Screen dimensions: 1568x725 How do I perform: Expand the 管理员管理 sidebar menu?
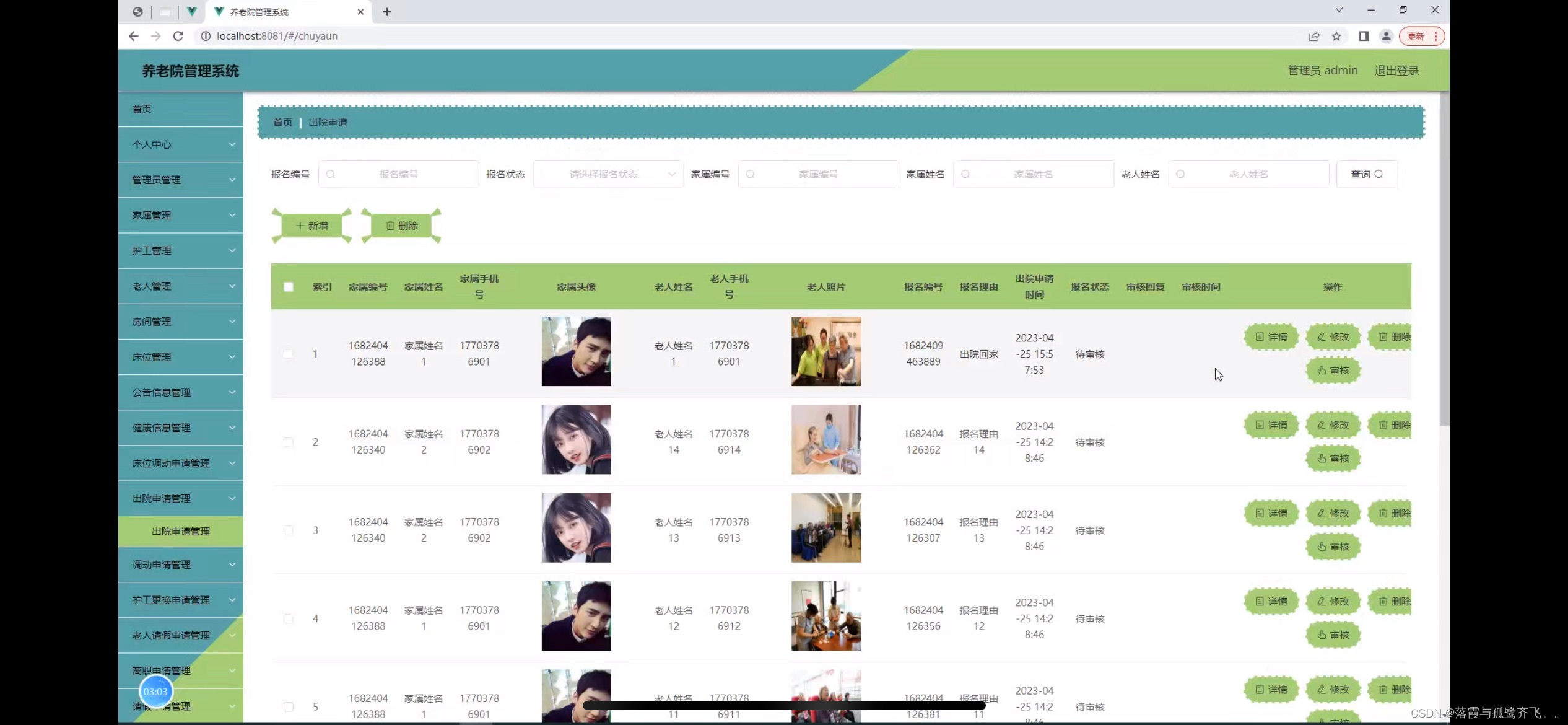pyautogui.click(x=181, y=180)
